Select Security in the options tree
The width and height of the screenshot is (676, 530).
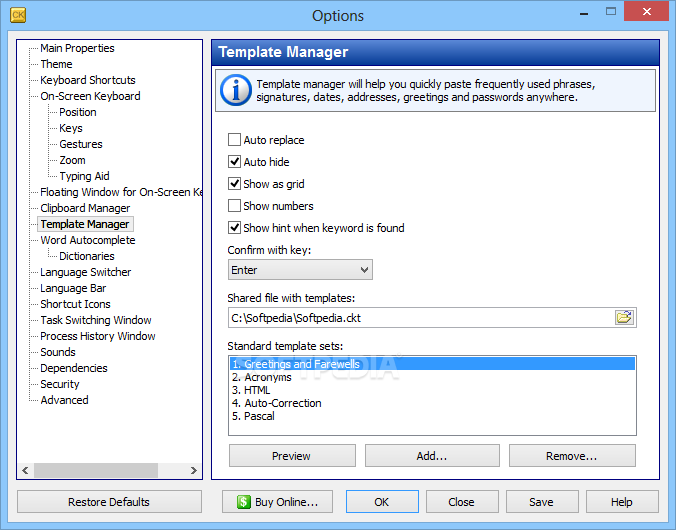click(59, 384)
